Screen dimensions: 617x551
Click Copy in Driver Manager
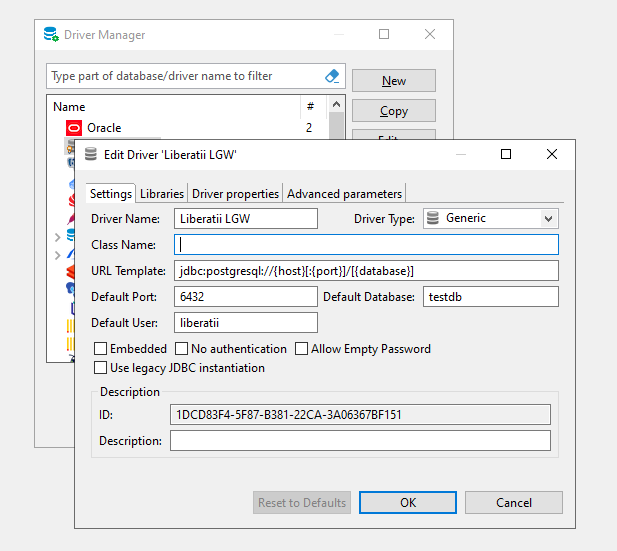click(x=394, y=111)
